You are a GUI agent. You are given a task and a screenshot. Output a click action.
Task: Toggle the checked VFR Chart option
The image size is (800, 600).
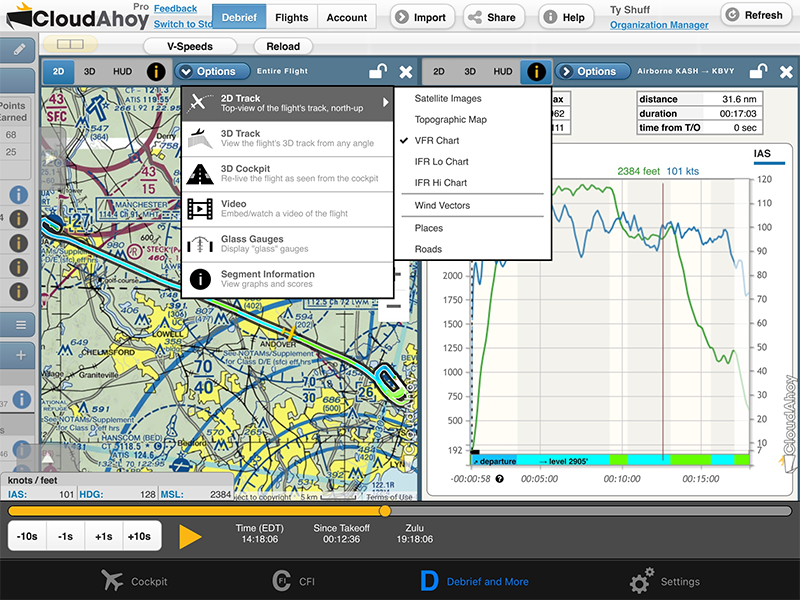pyautogui.click(x=436, y=140)
